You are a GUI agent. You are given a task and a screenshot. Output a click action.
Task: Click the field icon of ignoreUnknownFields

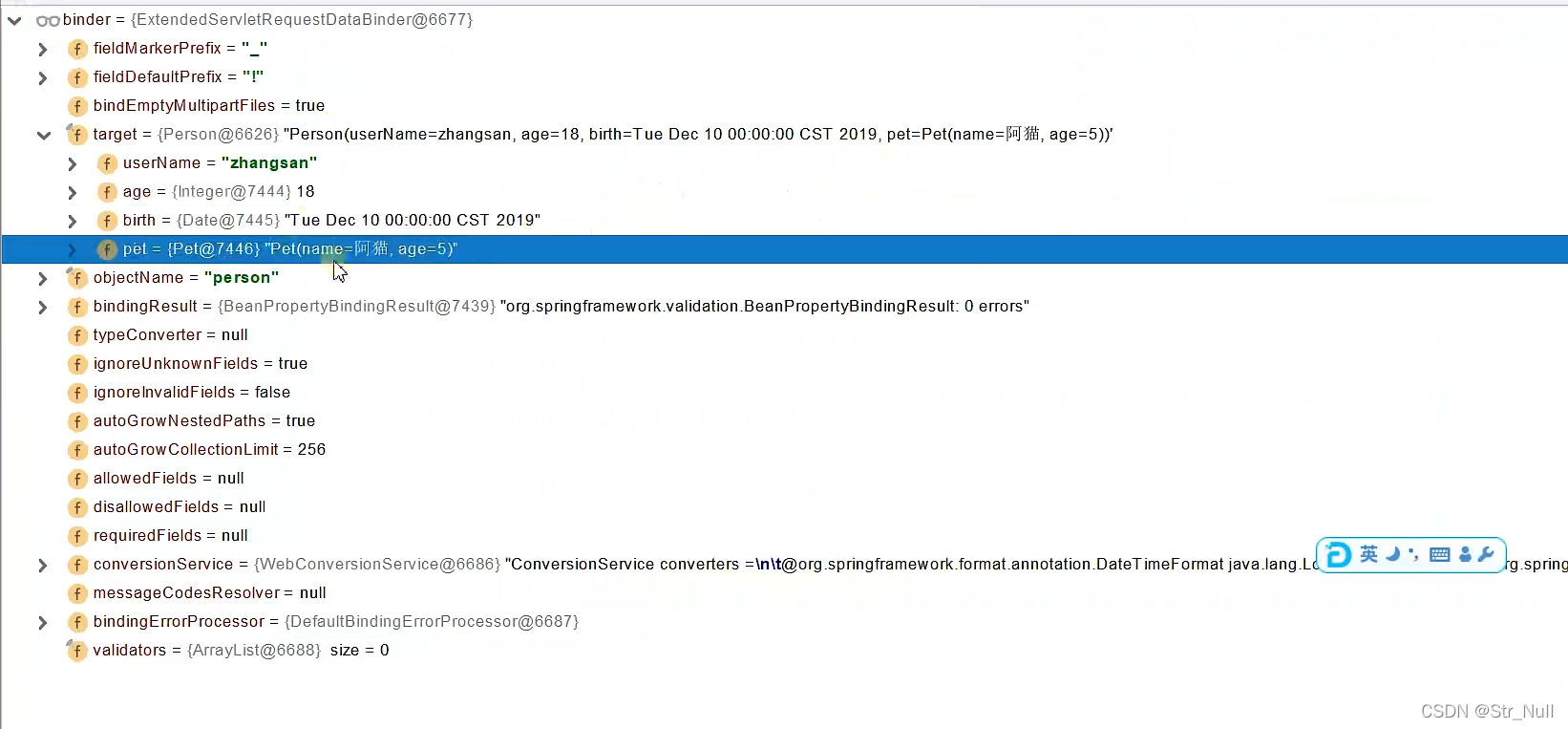pos(77,364)
